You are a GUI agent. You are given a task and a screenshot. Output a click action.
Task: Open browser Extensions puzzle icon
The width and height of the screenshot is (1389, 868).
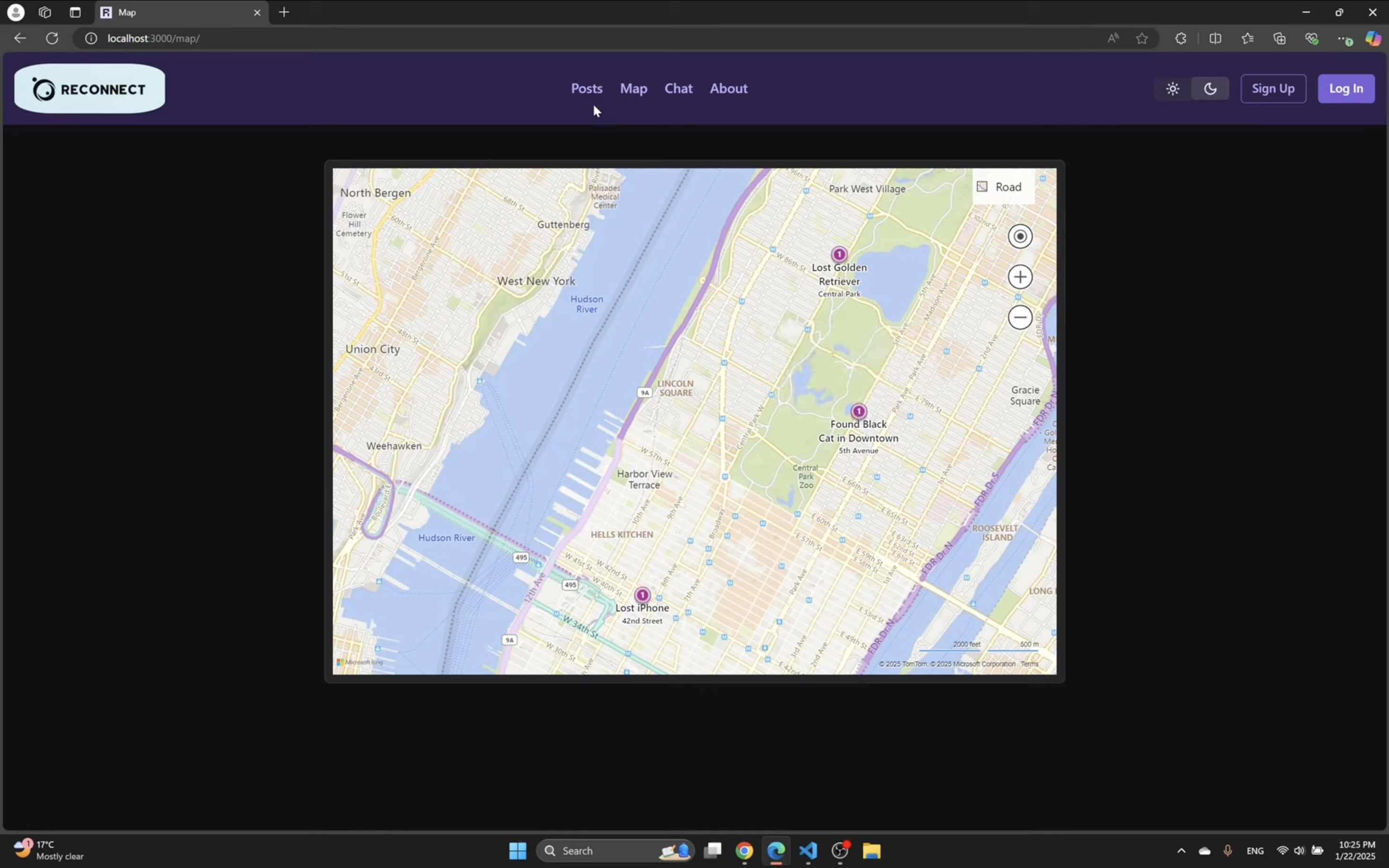1181,38
